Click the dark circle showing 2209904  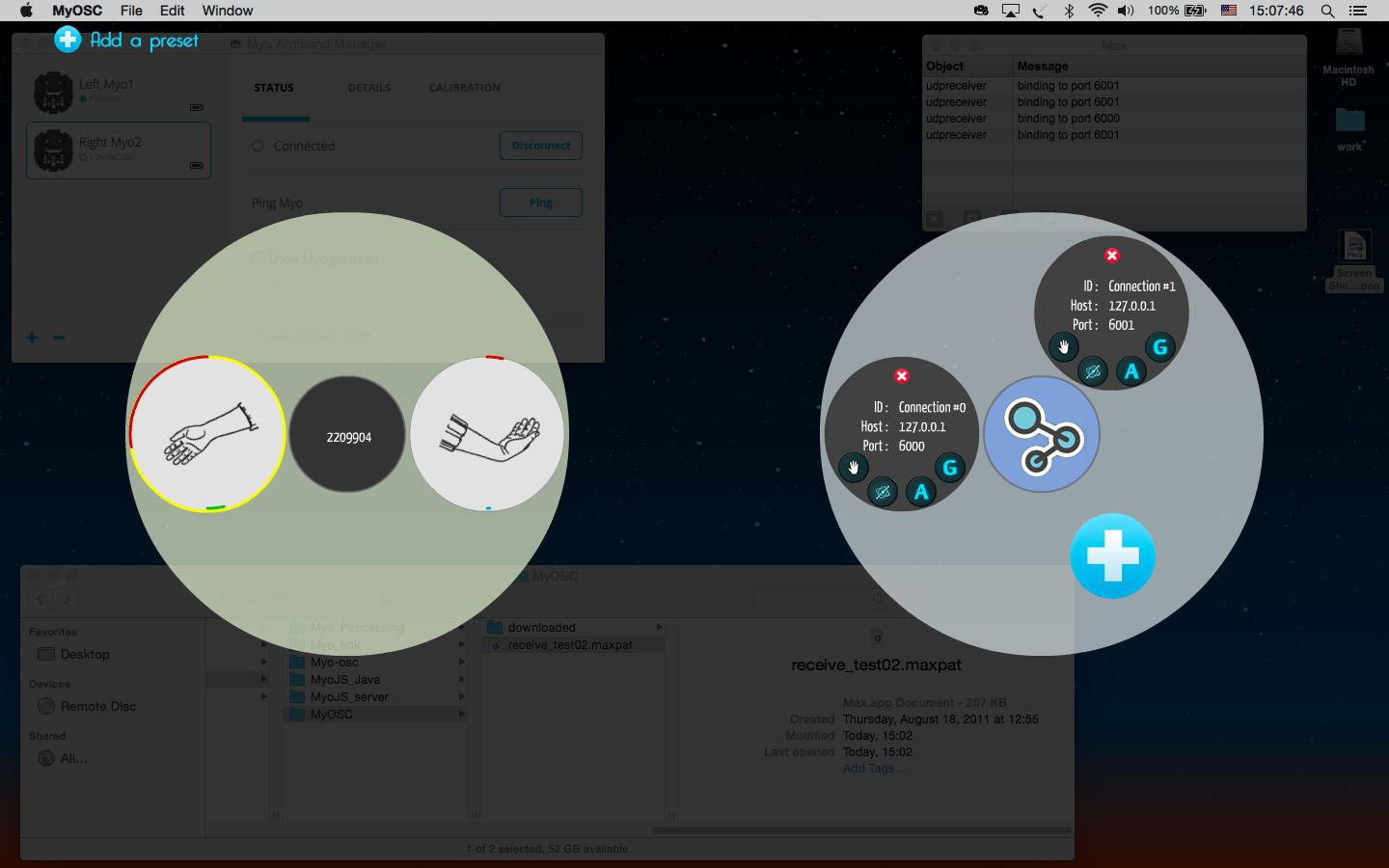348,435
